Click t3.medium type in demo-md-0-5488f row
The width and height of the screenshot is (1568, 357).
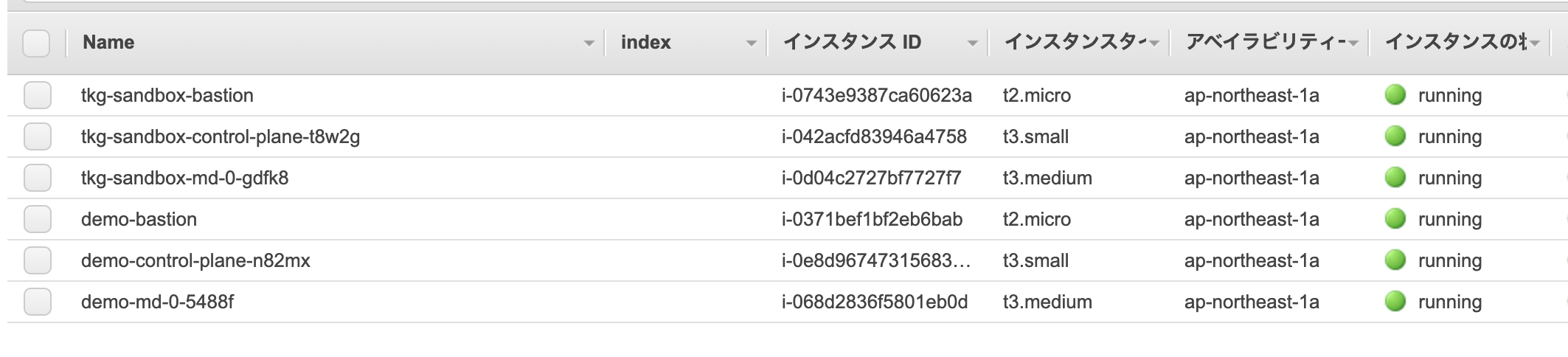(x=1047, y=302)
